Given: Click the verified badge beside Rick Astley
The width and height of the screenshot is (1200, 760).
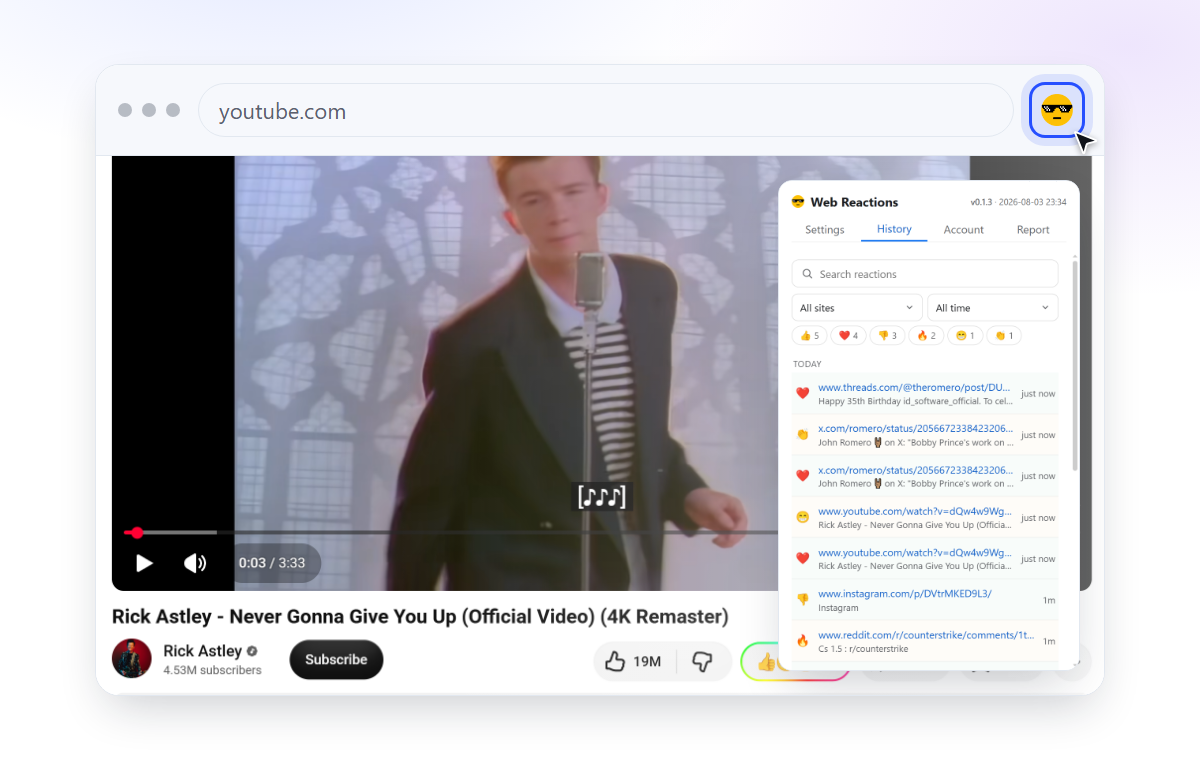Looking at the screenshot, I should (253, 651).
